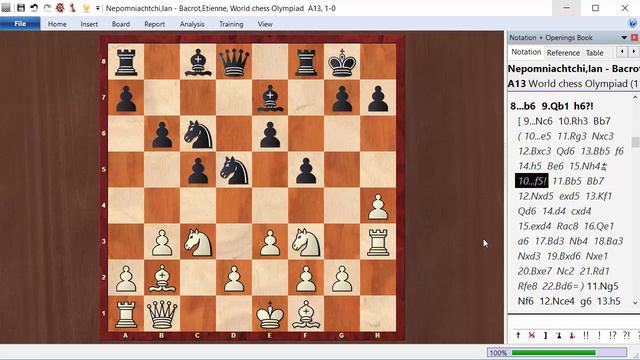The image size is (640, 360).
Task: Click the red engine icon in title bar
Action: (x=60, y=8)
